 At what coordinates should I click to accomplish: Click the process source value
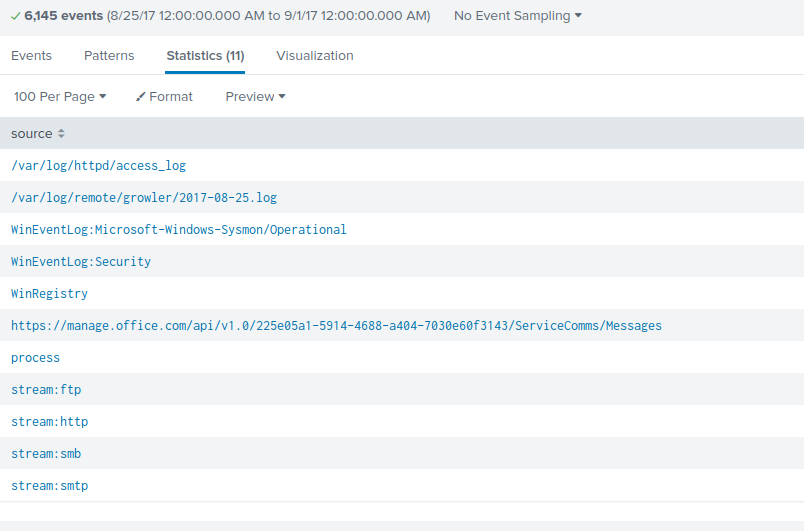pyautogui.click(x=35, y=358)
